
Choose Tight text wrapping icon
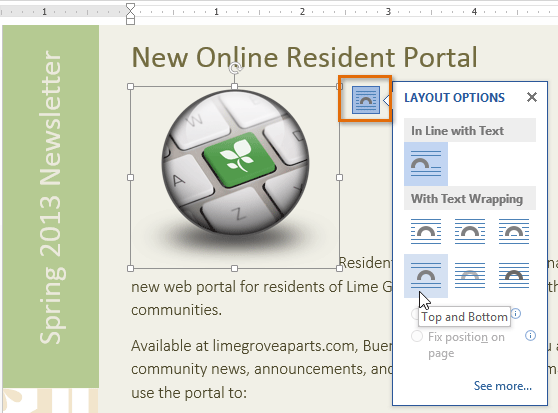point(470,232)
